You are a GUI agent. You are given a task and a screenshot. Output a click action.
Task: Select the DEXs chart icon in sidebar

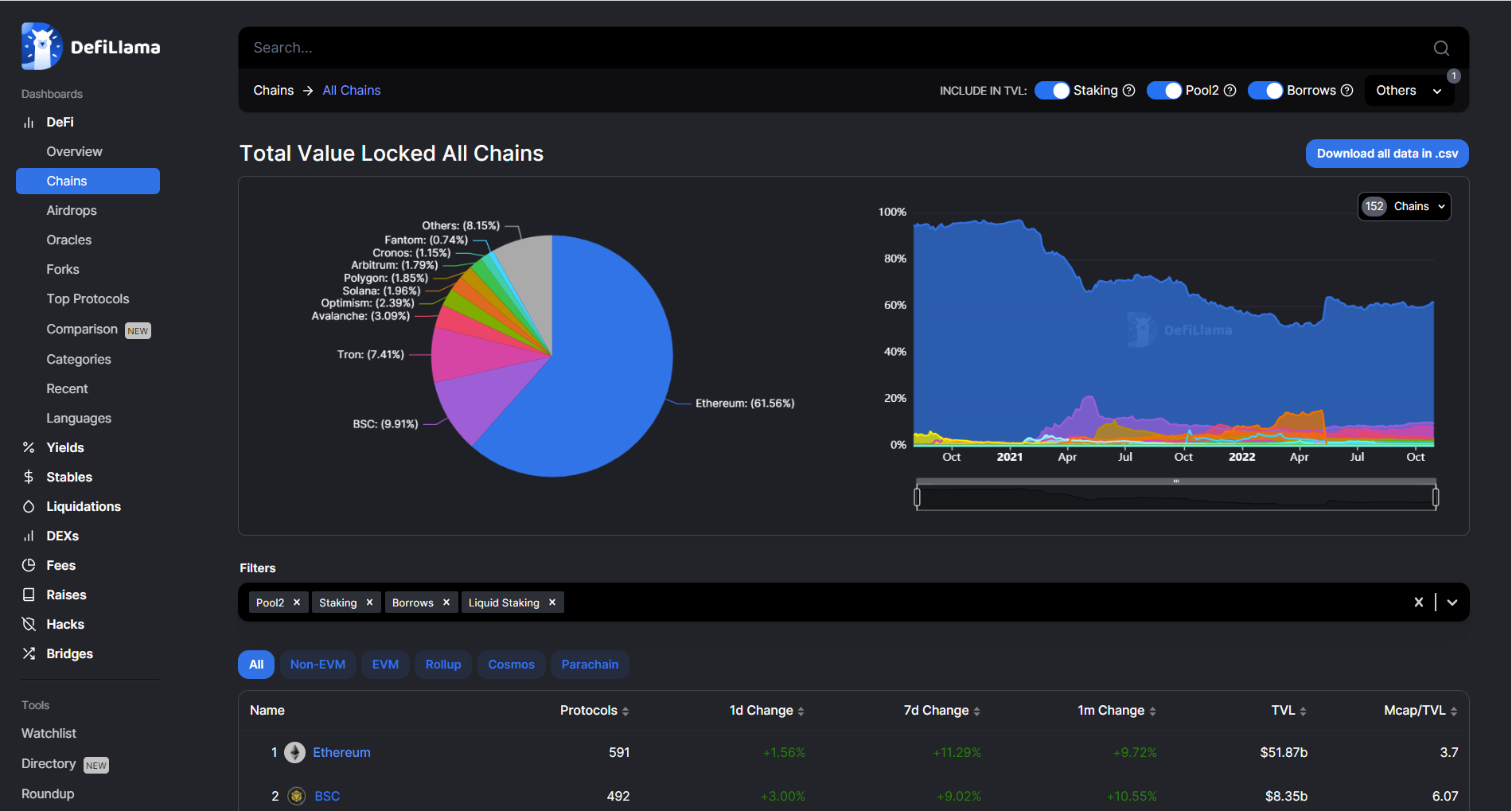29,536
